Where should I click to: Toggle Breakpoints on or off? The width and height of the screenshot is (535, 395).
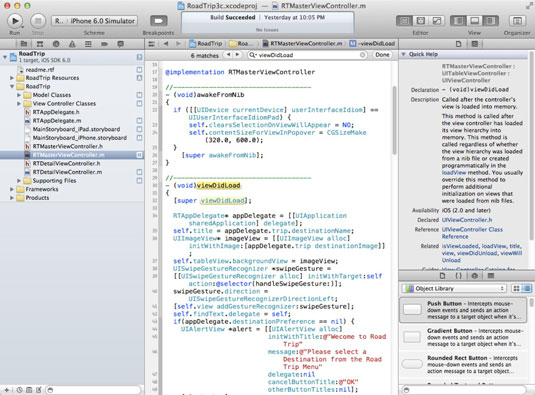(x=159, y=21)
